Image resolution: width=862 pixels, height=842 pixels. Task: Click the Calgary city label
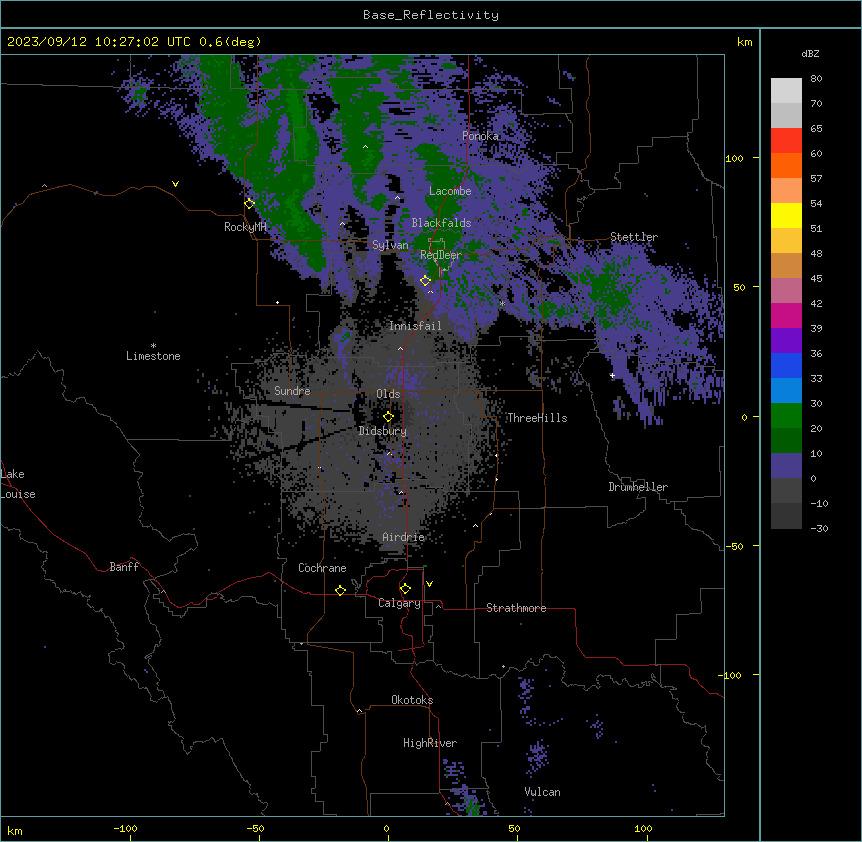[399, 603]
